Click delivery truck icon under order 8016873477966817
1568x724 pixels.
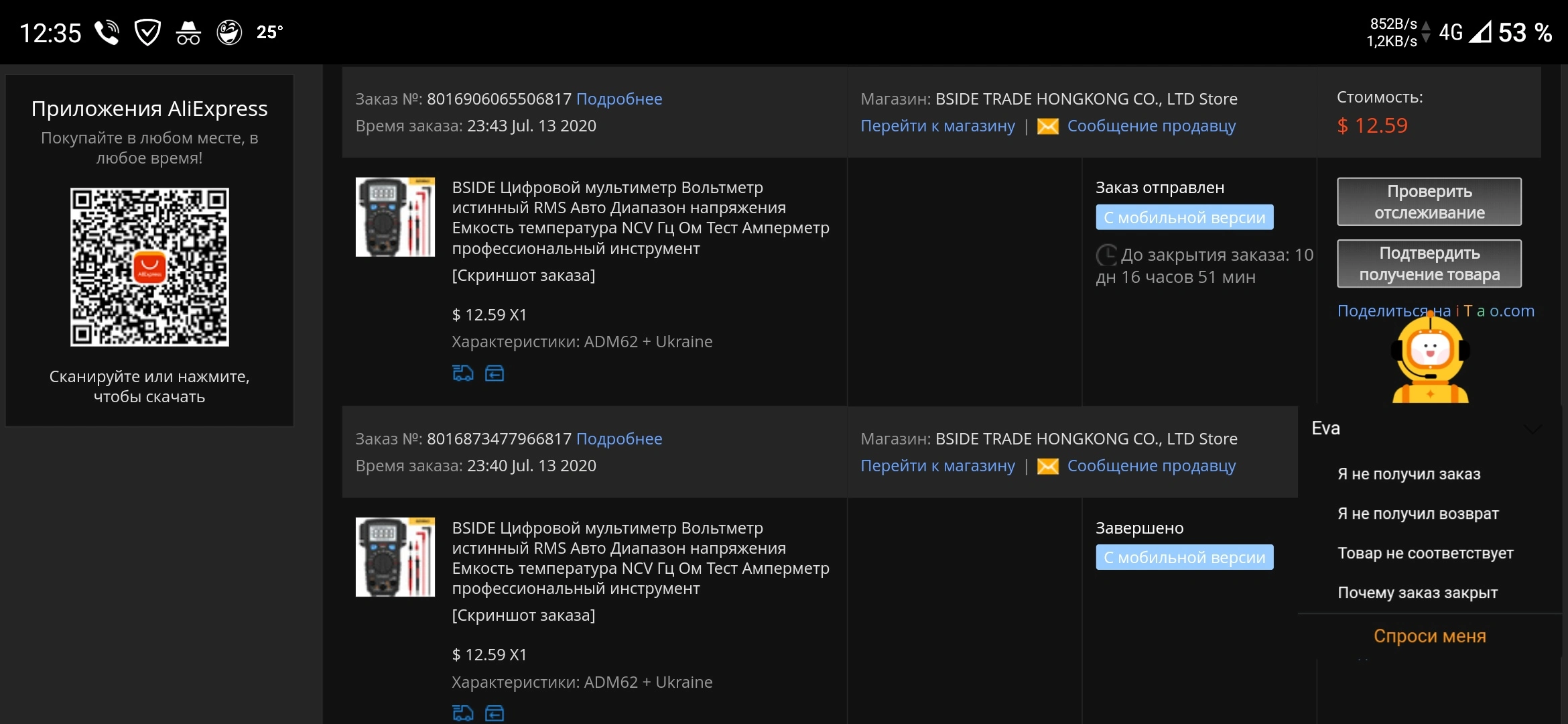(x=463, y=713)
